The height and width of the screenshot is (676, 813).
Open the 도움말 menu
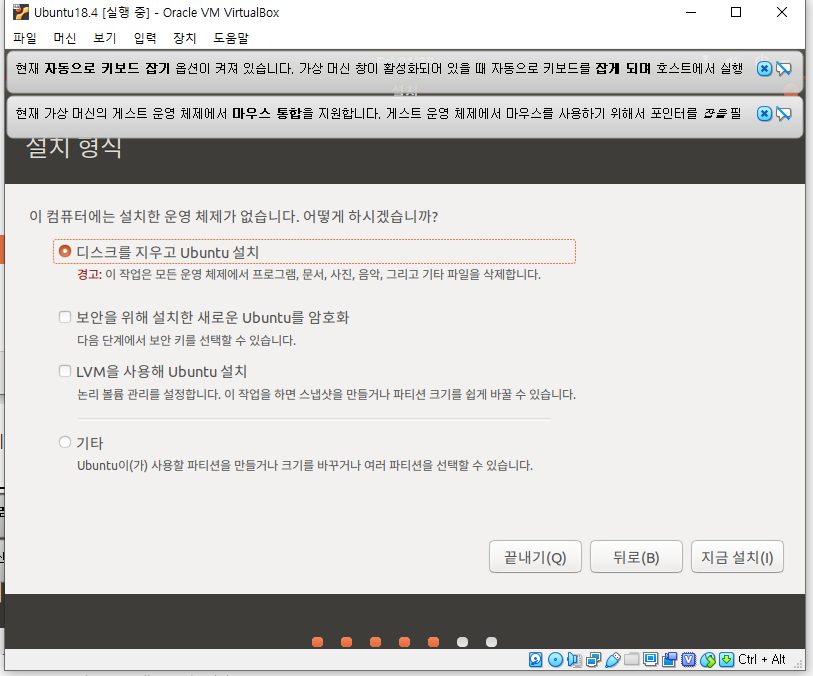[231, 38]
